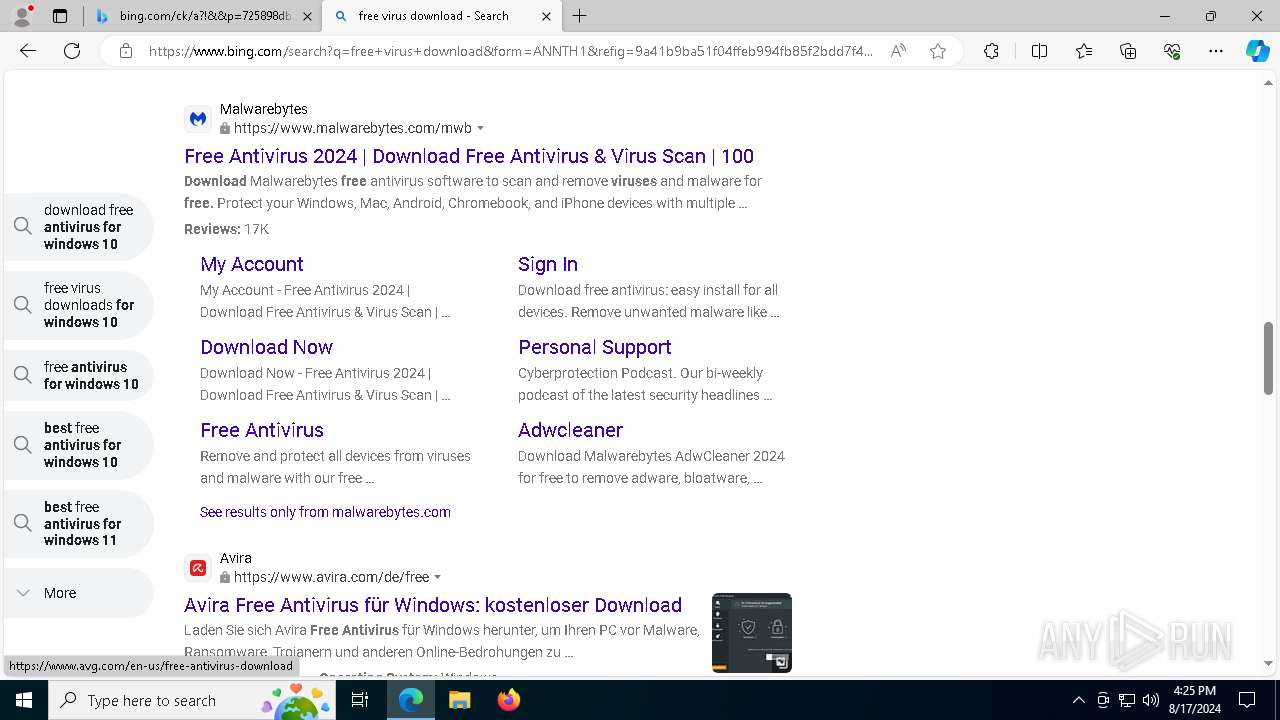Screen dimensions: 1280x720
Task: Open Microsoft Edge from the taskbar
Action: pyautogui.click(x=411, y=700)
